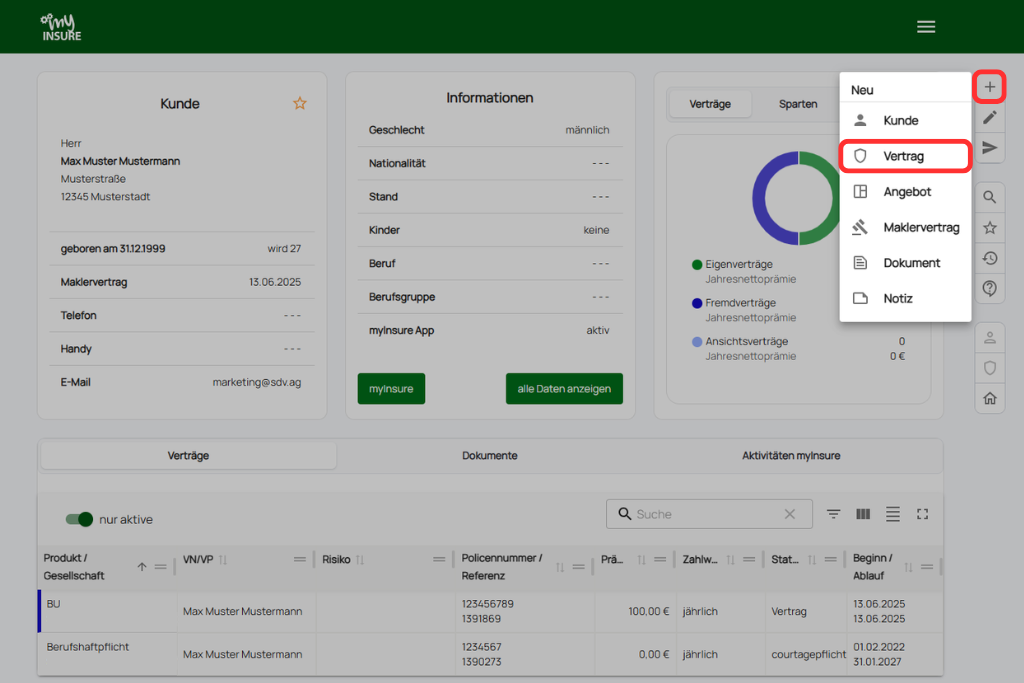Open the hamburger menu in header

(x=926, y=27)
